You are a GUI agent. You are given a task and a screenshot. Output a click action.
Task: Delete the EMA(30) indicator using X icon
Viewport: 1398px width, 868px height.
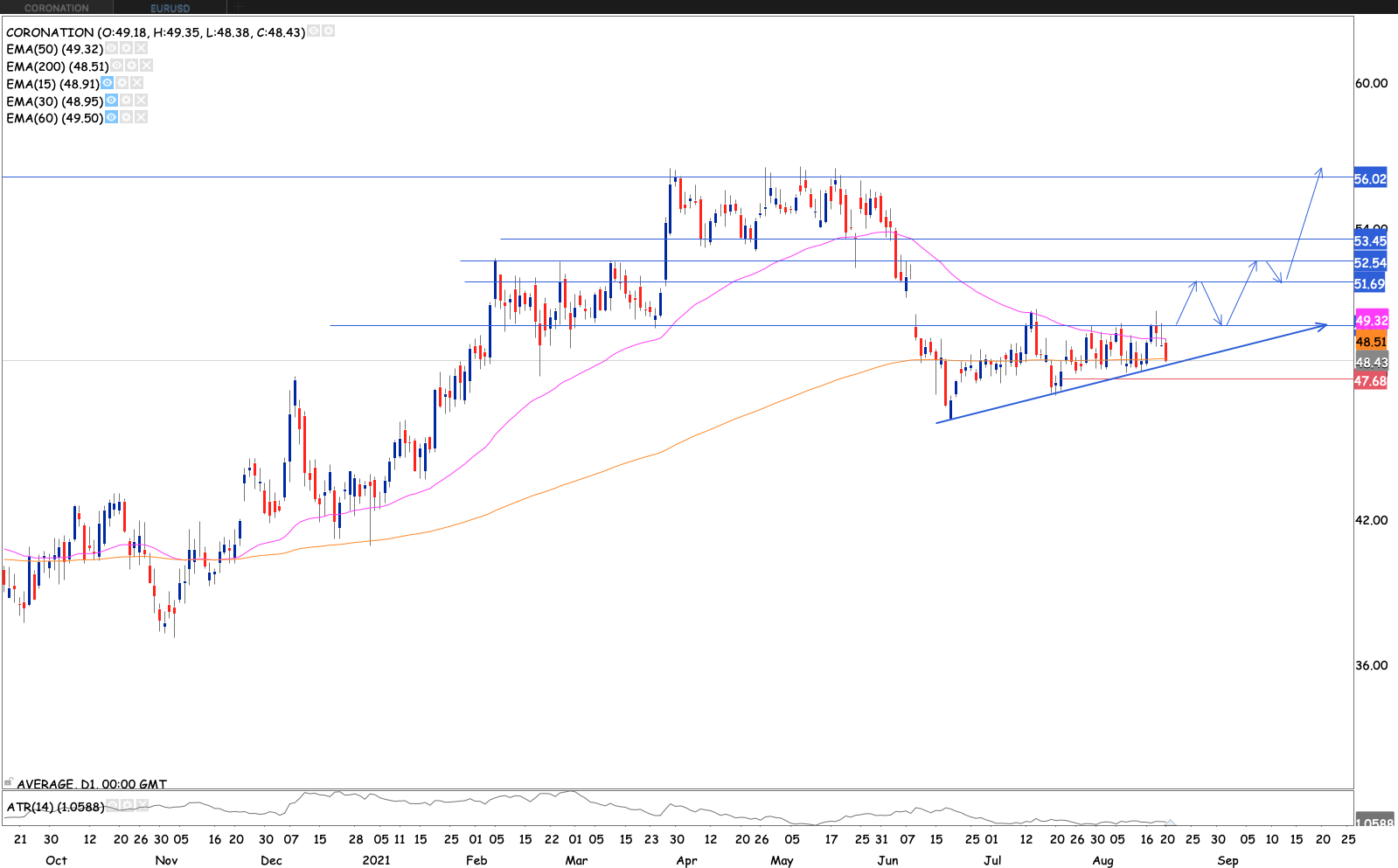click(x=141, y=101)
